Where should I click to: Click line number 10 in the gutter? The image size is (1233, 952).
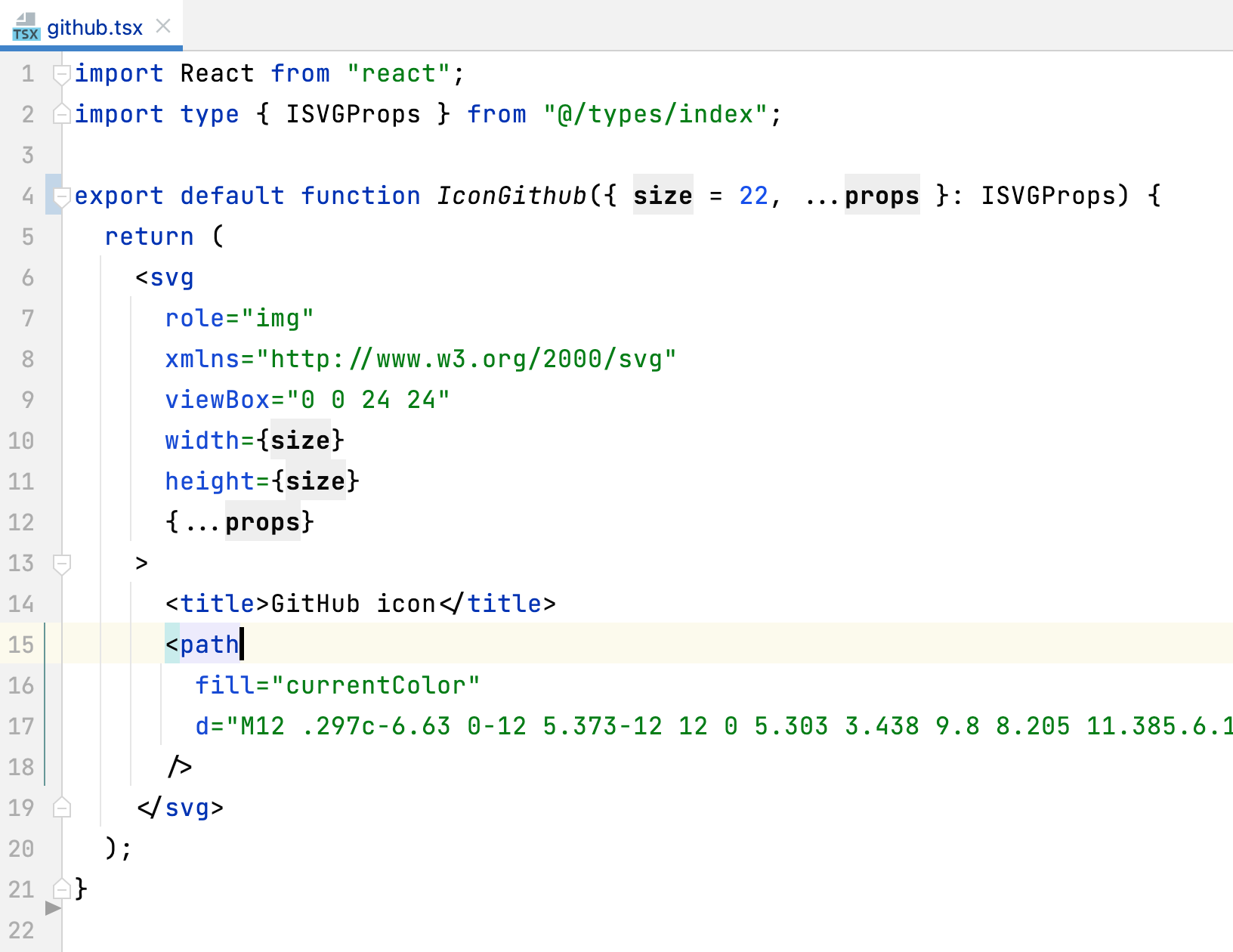click(x=22, y=440)
